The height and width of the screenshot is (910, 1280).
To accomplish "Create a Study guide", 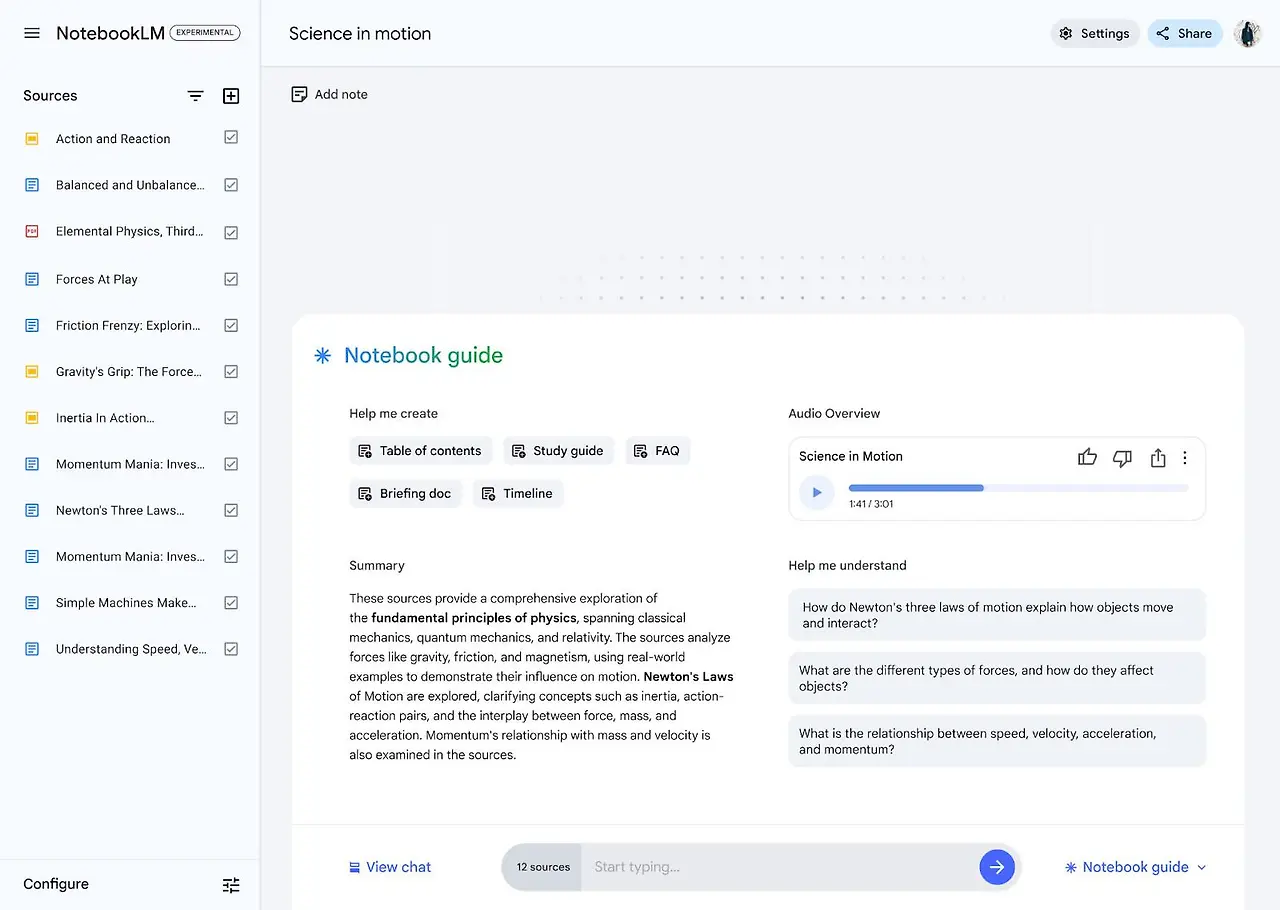I will tap(558, 451).
